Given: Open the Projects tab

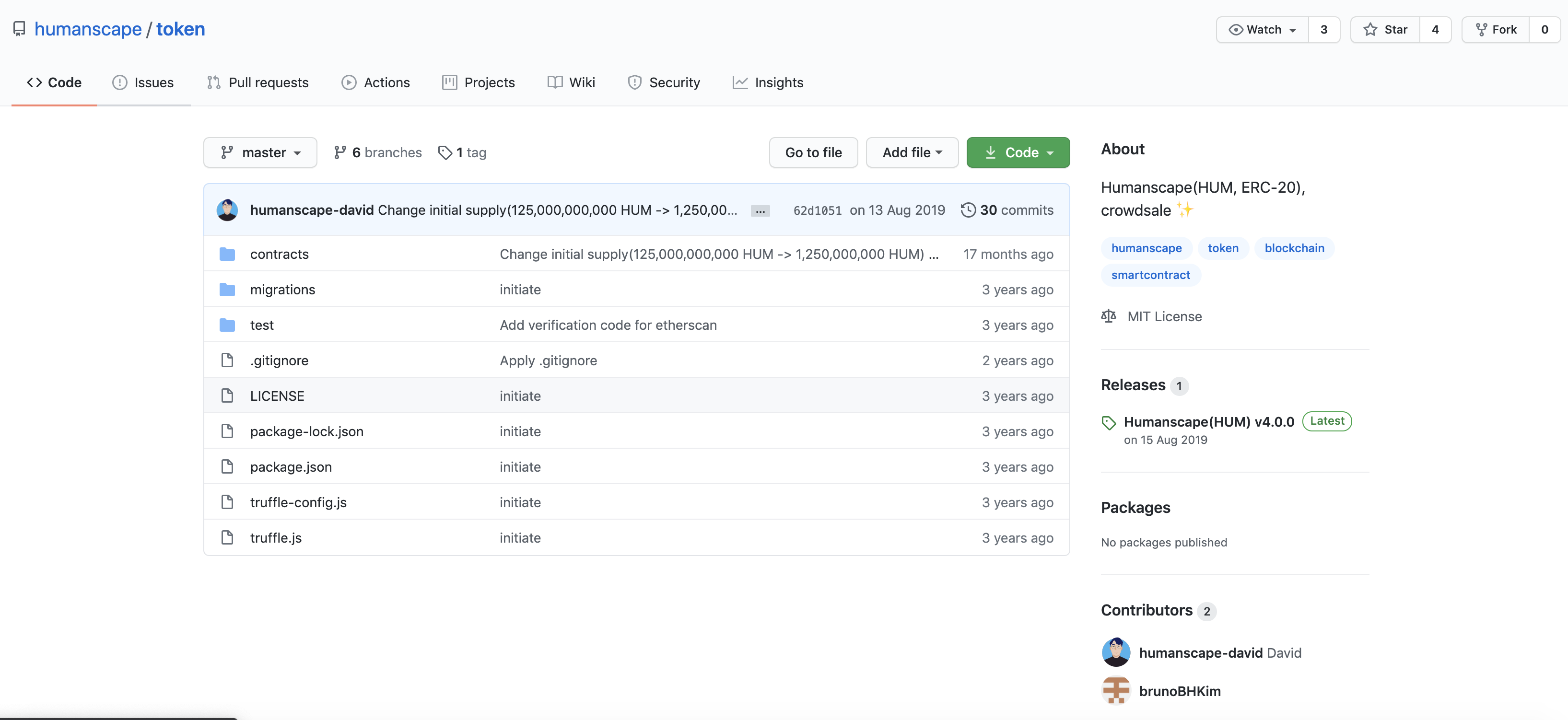Looking at the screenshot, I should coord(479,82).
